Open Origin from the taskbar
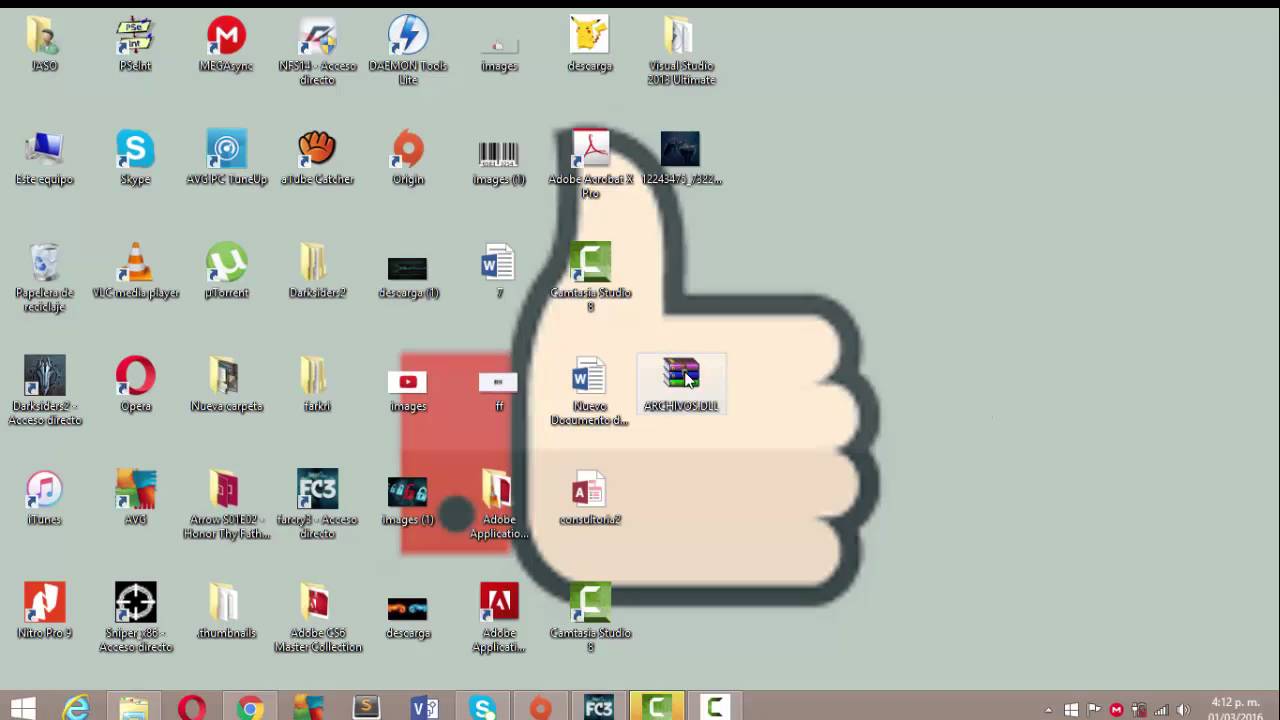The height and width of the screenshot is (720, 1280). pos(540,708)
